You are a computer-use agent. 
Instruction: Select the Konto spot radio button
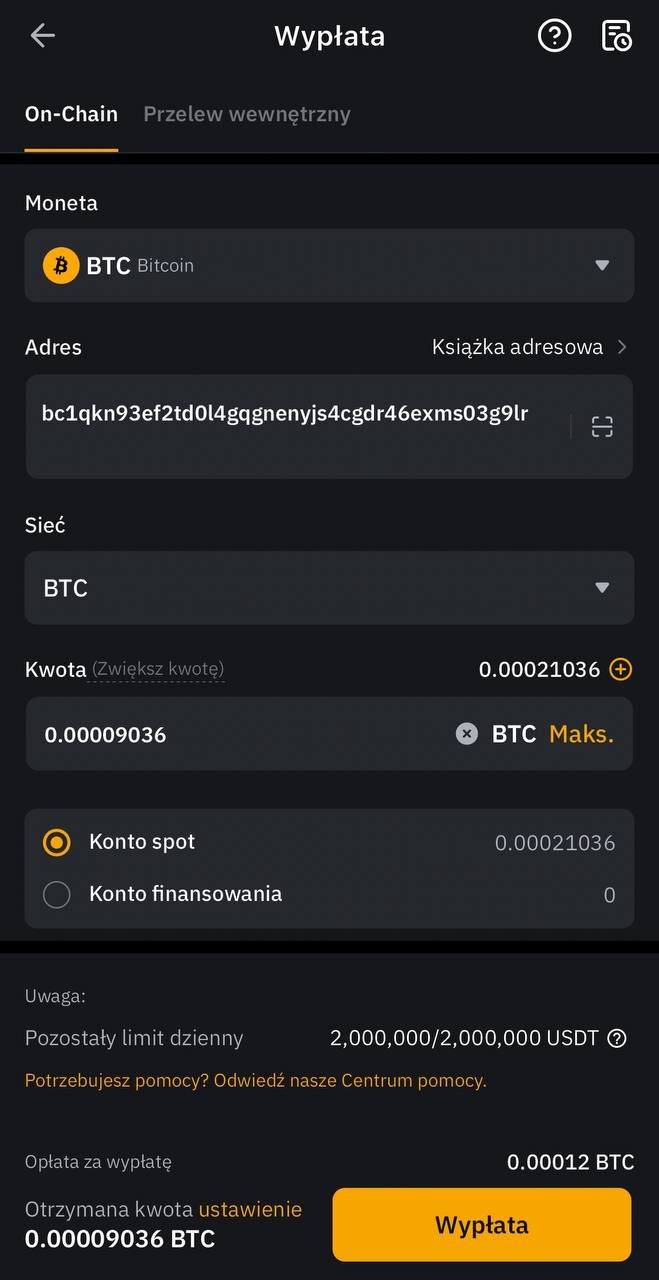(x=57, y=842)
